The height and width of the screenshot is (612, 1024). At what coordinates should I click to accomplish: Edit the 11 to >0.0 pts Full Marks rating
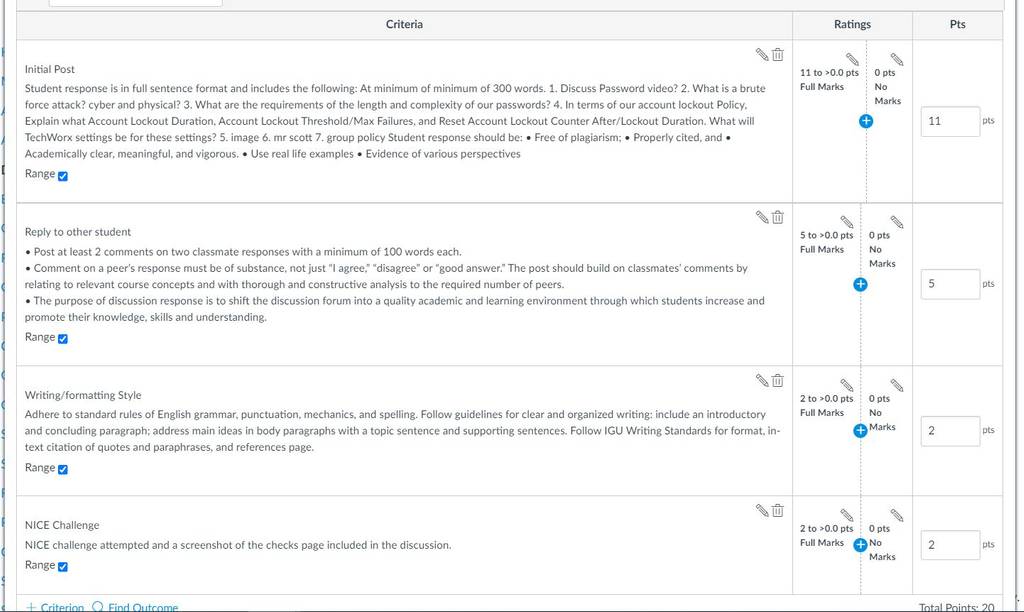(852, 59)
